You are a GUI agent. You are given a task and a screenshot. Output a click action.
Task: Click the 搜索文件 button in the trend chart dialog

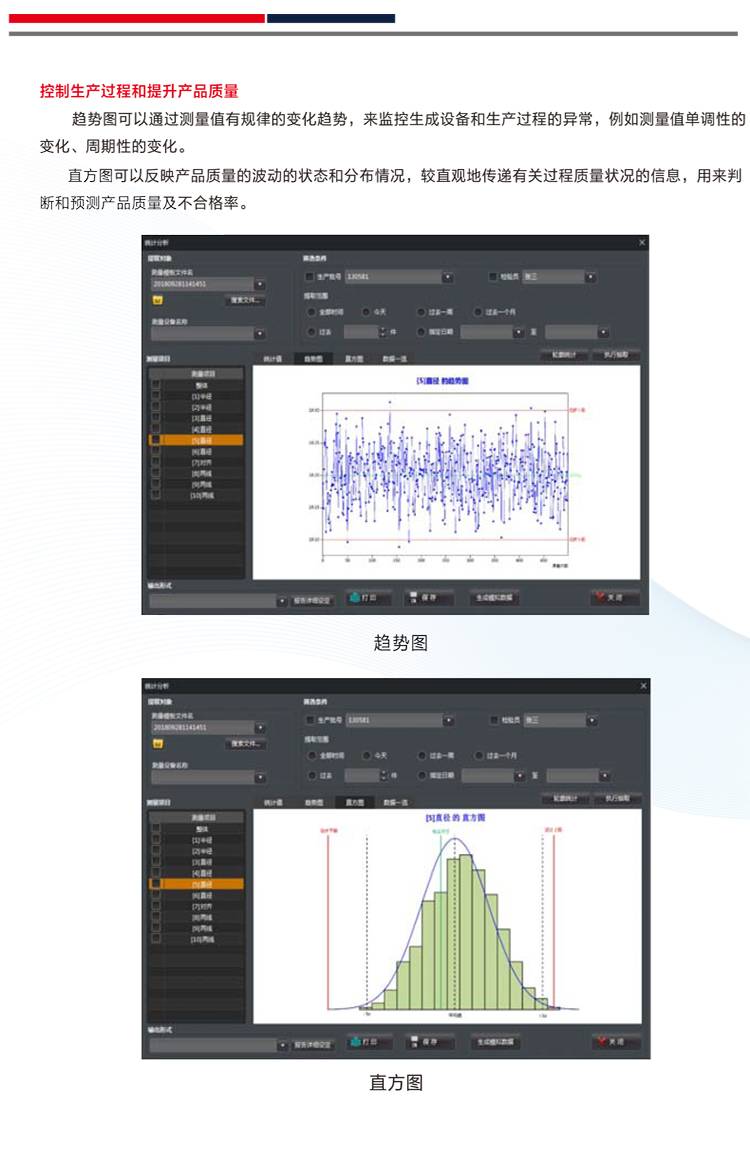pos(245,299)
